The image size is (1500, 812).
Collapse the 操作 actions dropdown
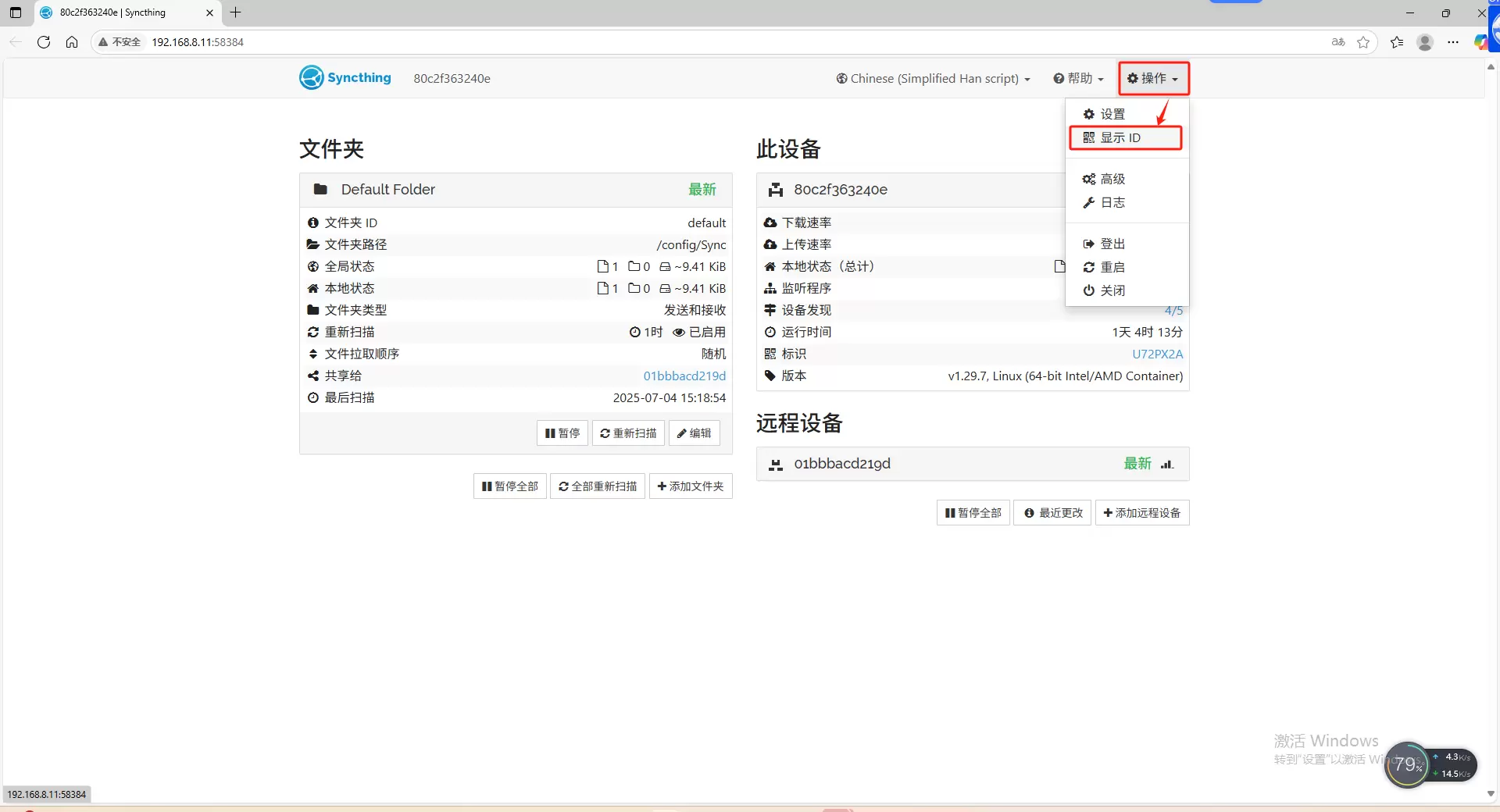click(x=1152, y=79)
